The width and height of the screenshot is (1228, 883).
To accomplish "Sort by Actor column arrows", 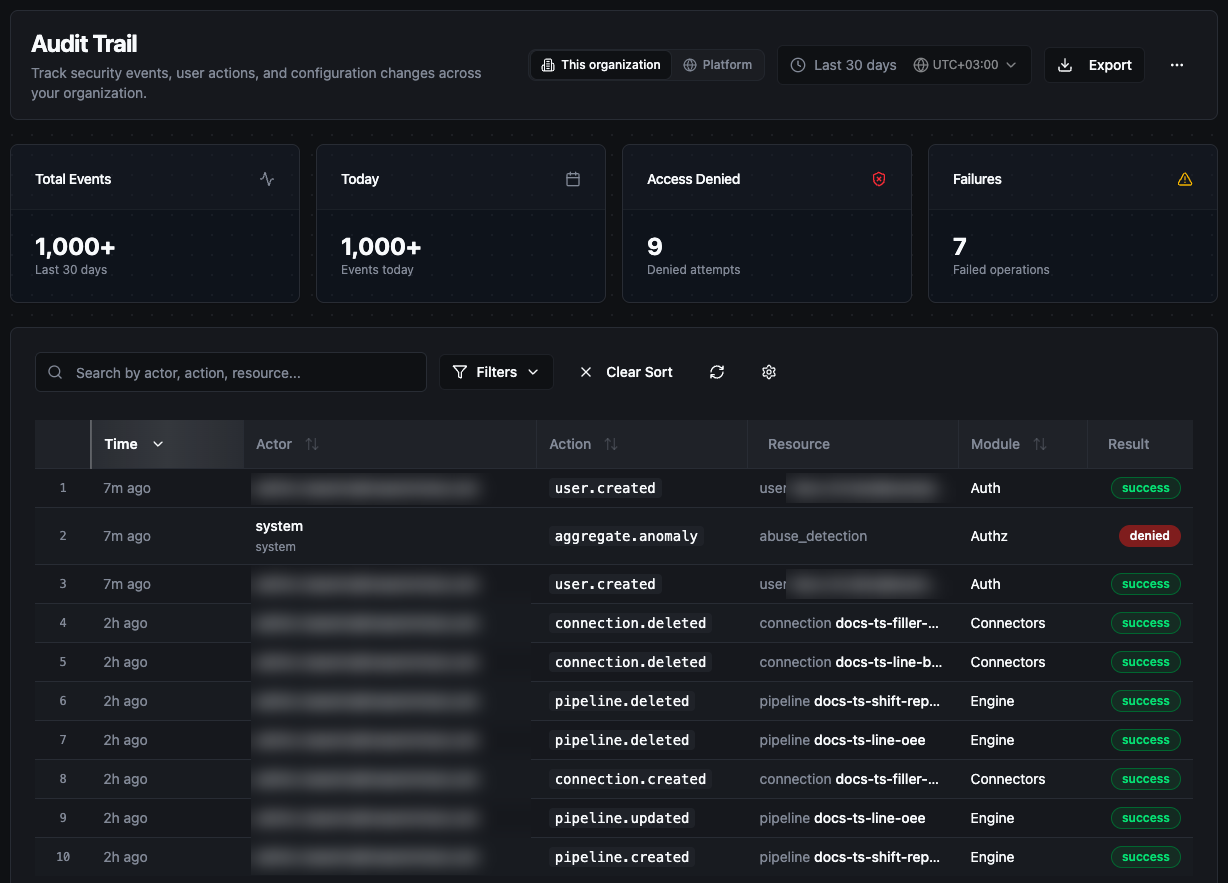I will pos(312,444).
